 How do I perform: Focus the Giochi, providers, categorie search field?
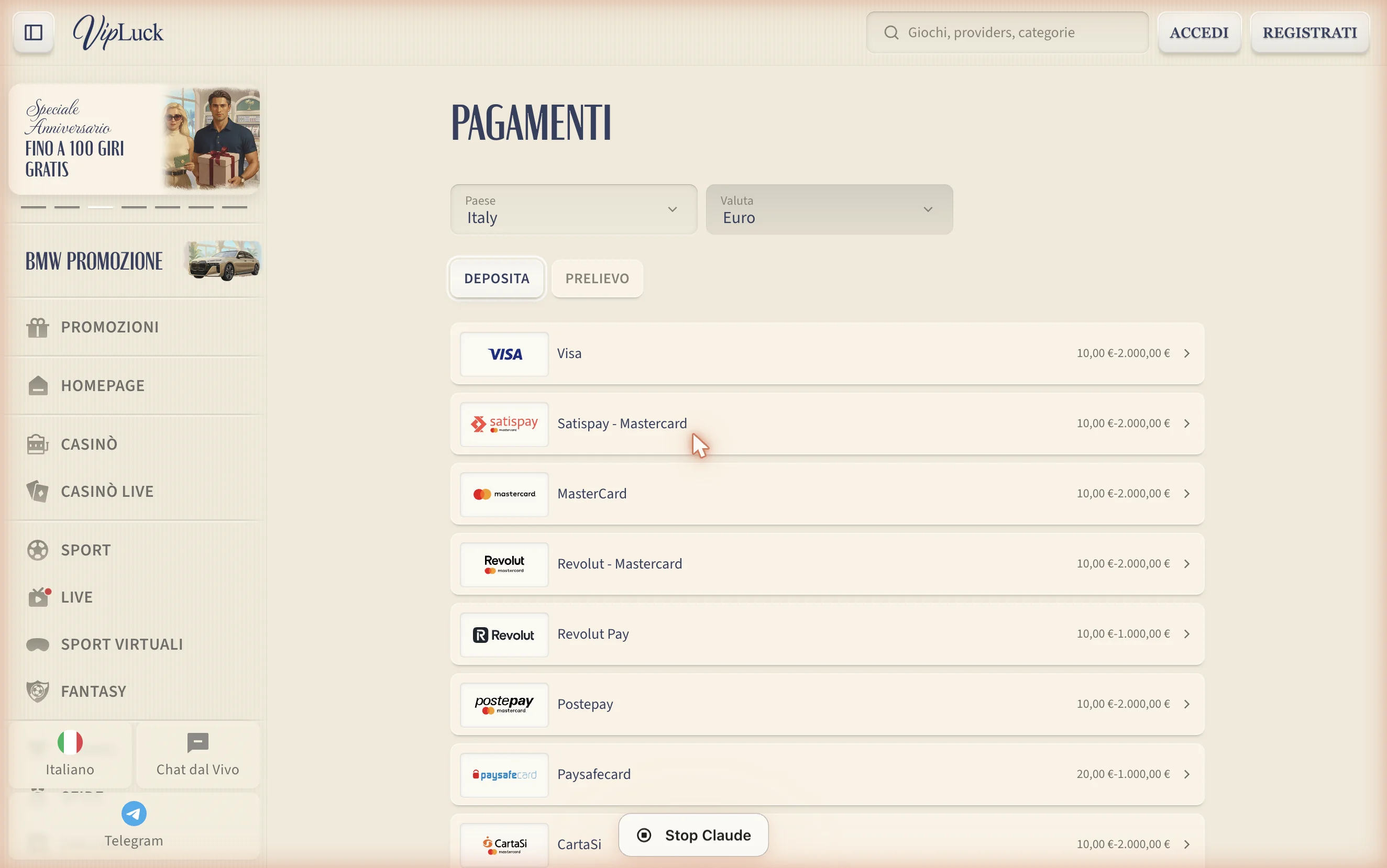[x=1007, y=33]
